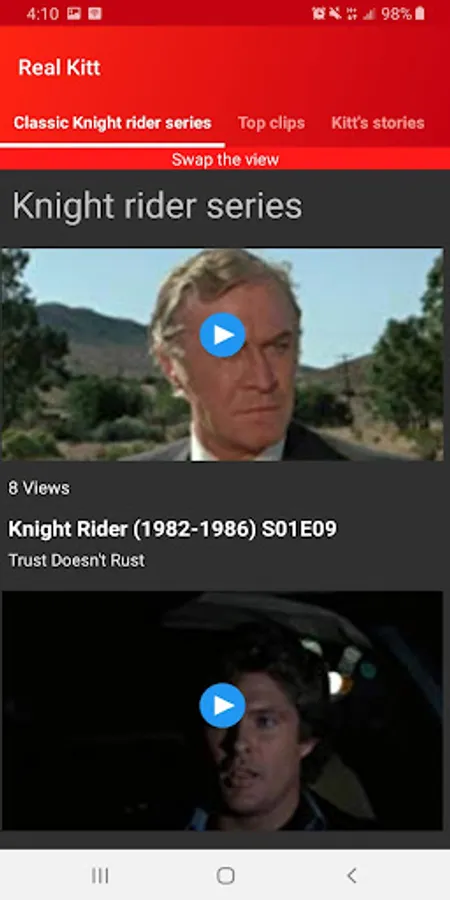The image size is (450, 900).
Task: Play the Trust Doesn't Rust episode video
Action: pyautogui.click(x=223, y=335)
